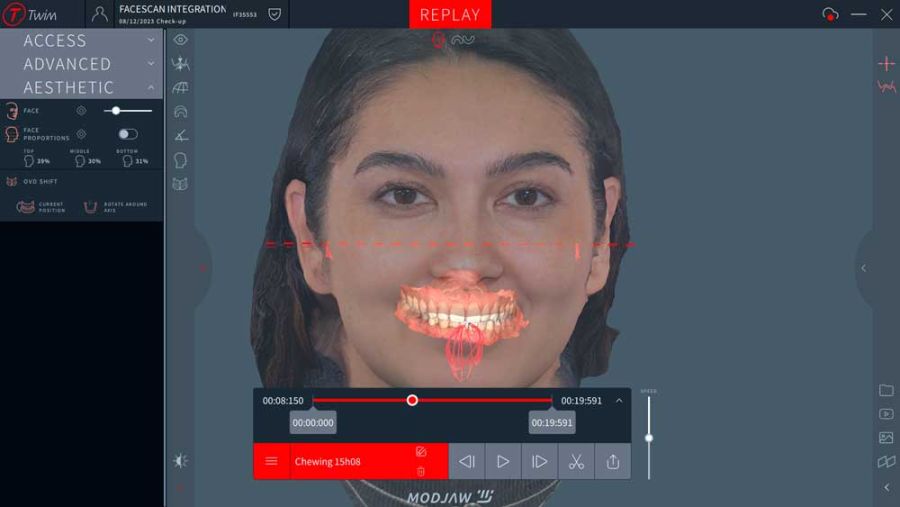Image resolution: width=900 pixels, height=507 pixels.
Task: Click the export share icon in playback bar
Action: point(613,461)
